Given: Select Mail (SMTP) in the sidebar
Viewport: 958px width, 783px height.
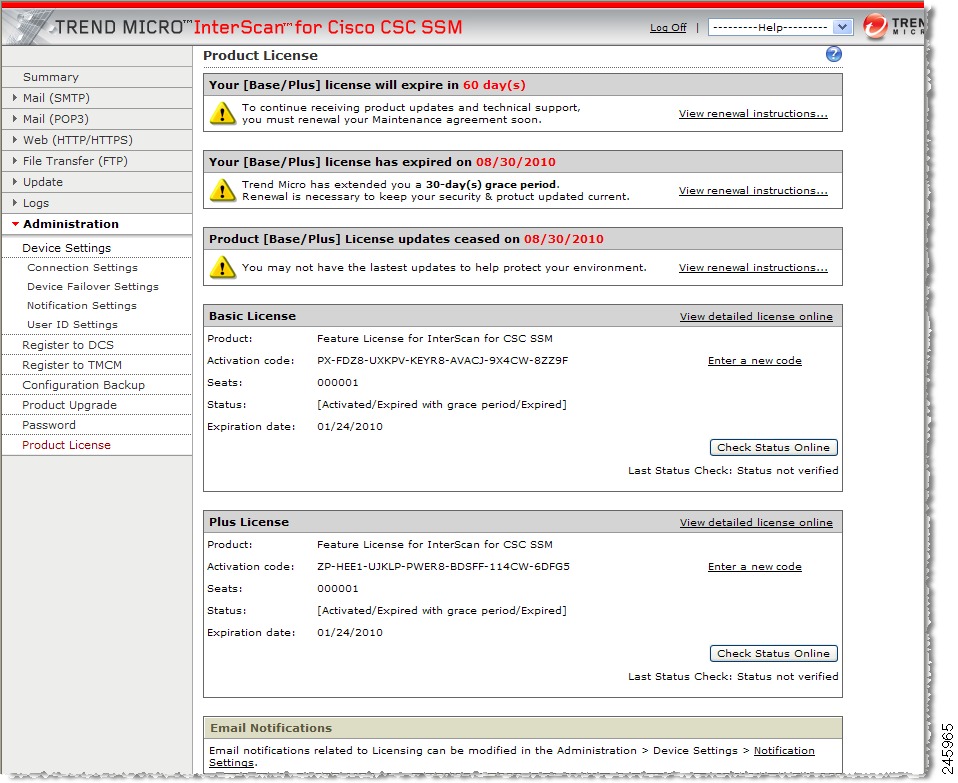Looking at the screenshot, I should (x=56, y=98).
